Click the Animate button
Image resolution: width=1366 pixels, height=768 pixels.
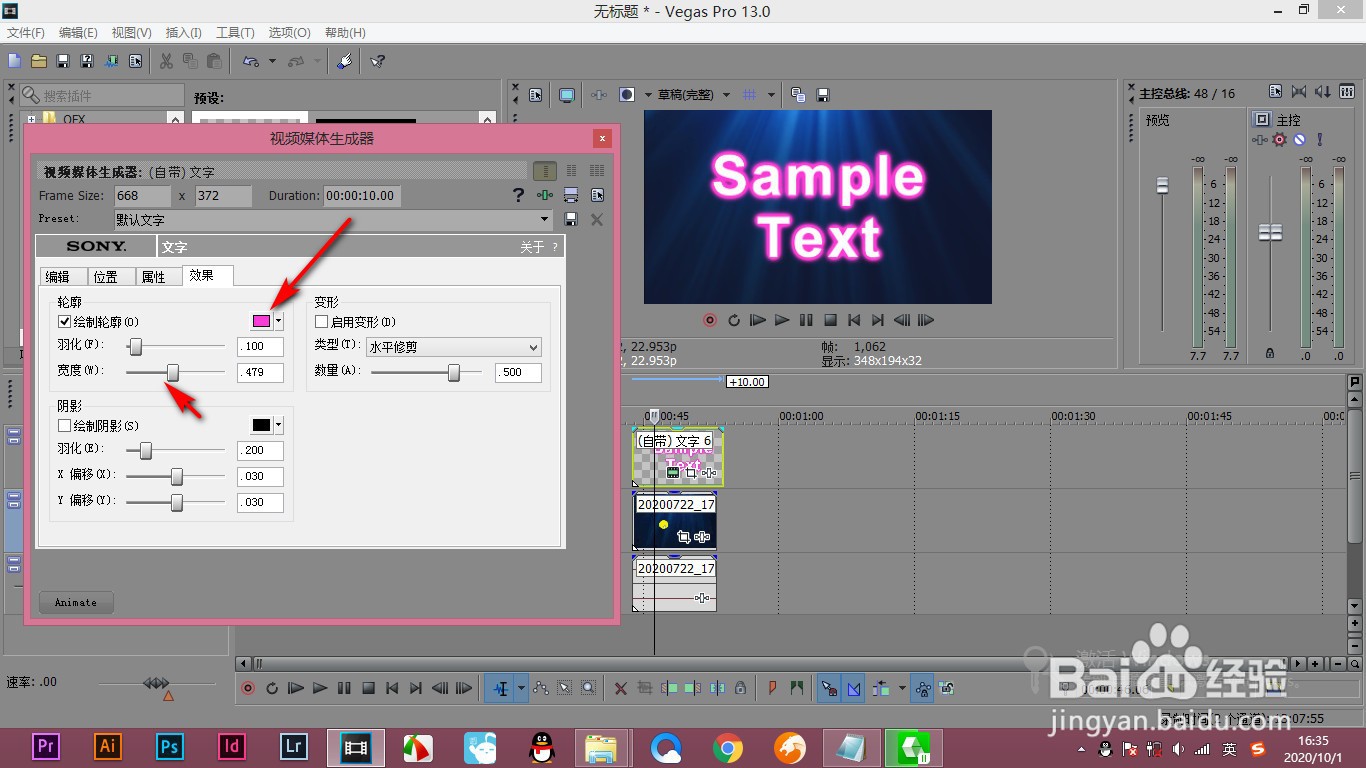(76, 603)
